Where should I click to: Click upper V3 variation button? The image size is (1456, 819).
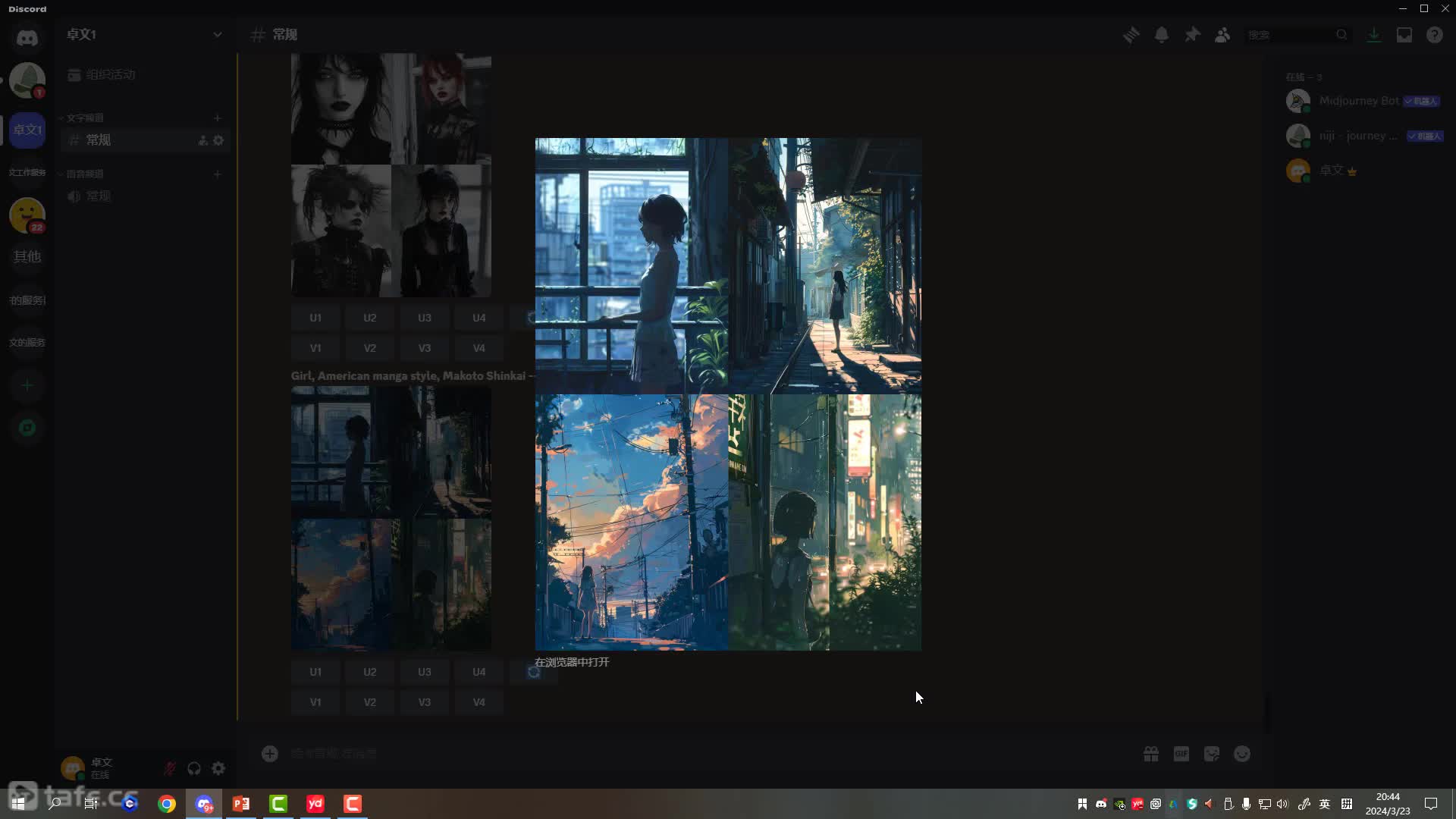425,348
